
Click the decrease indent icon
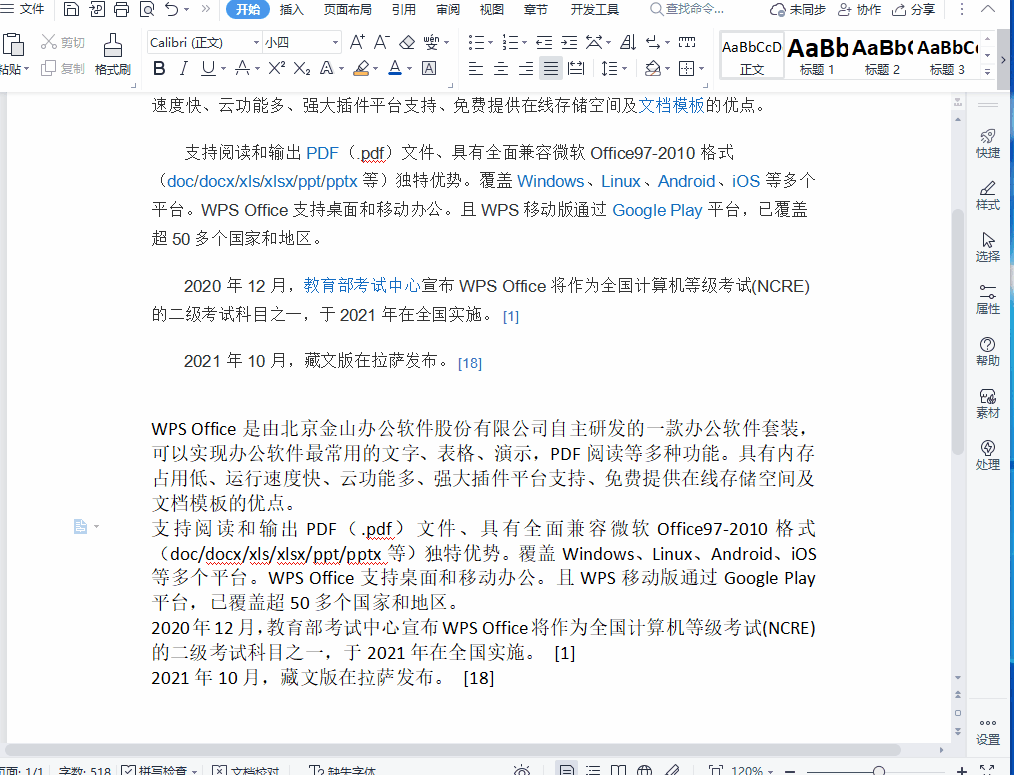coord(544,43)
